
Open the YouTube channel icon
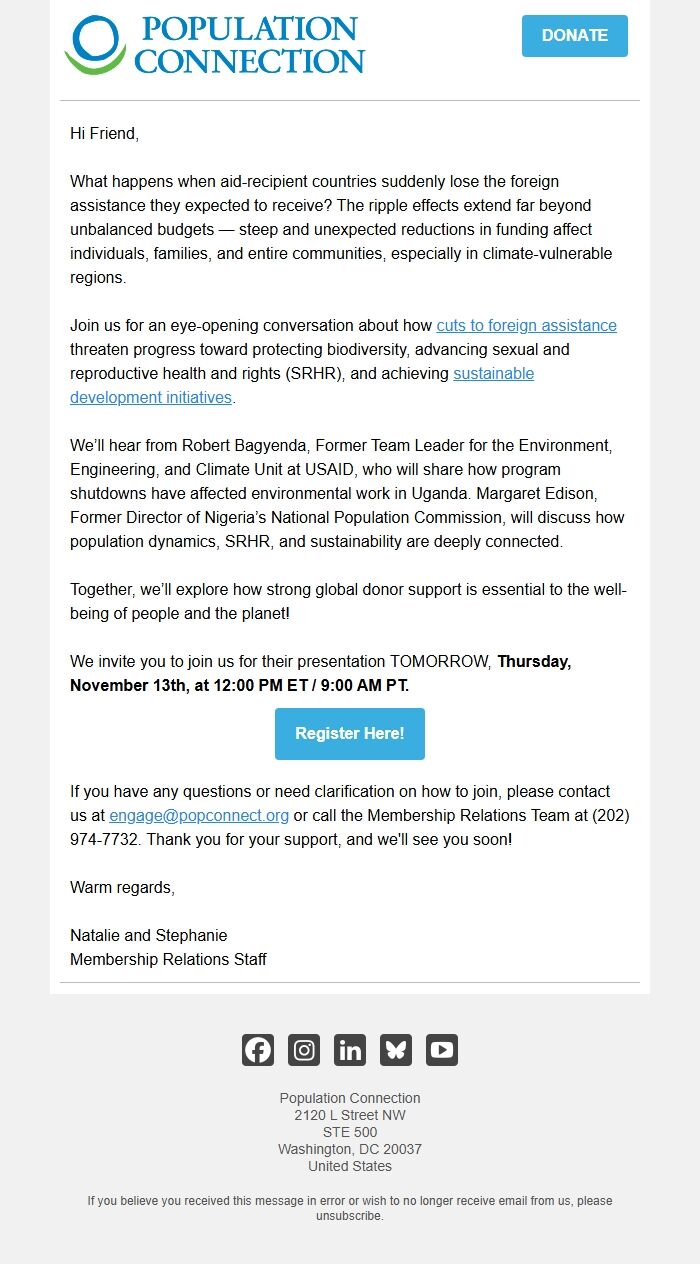click(x=441, y=1049)
